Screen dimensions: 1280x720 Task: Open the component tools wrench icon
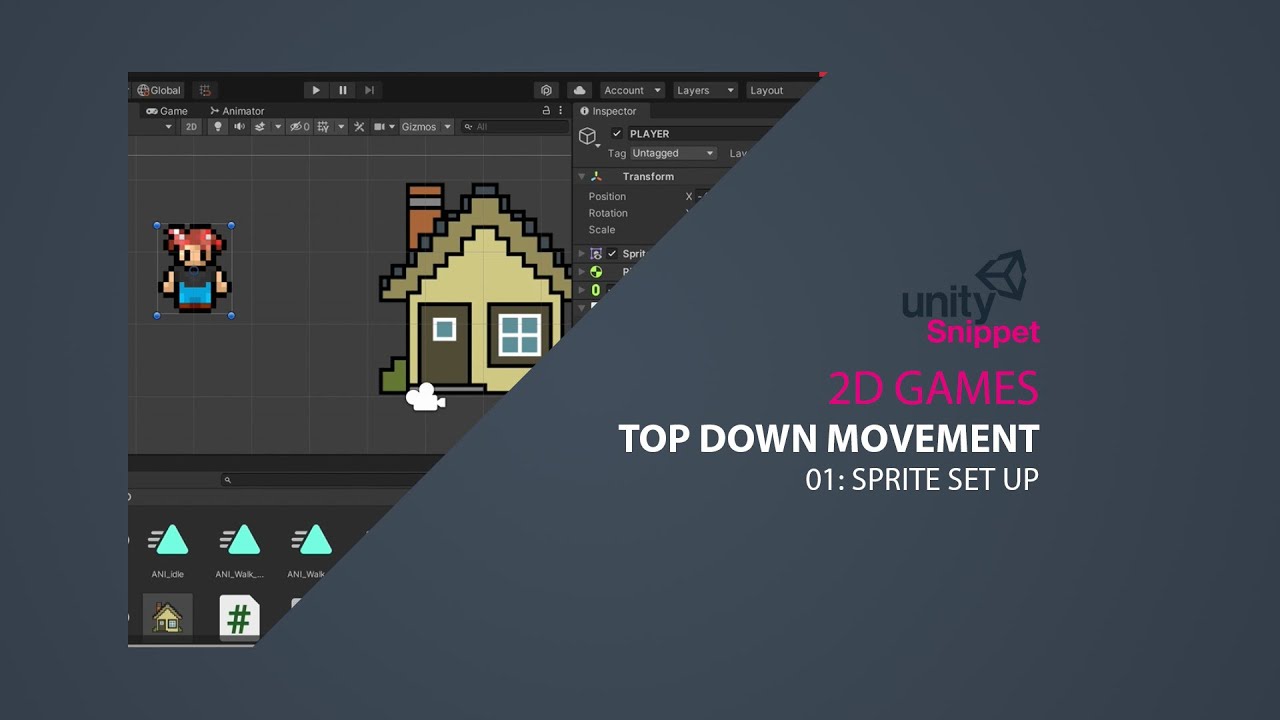click(x=359, y=127)
